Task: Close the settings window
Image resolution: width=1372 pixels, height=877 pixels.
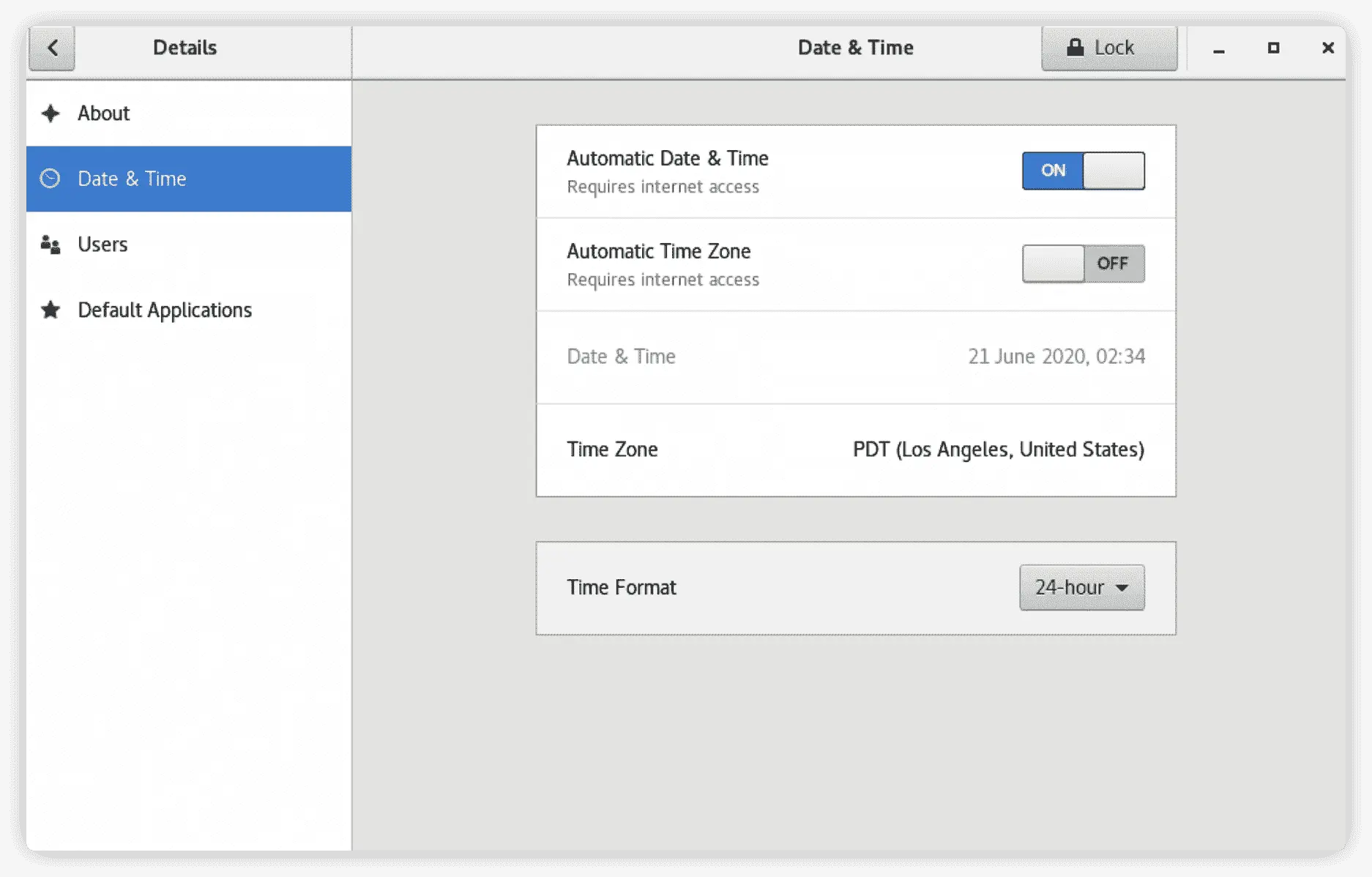Action: pos(1327,48)
